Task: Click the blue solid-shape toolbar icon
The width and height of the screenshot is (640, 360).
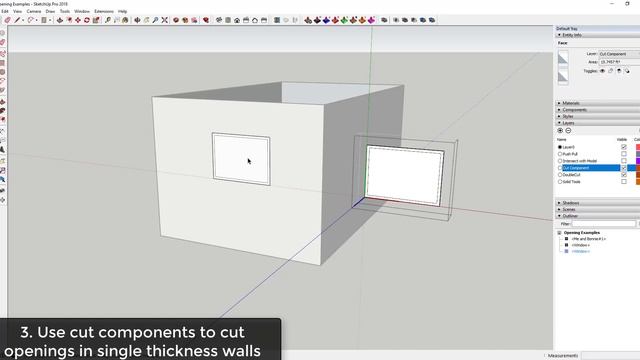Action: click(x=326, y=20)
